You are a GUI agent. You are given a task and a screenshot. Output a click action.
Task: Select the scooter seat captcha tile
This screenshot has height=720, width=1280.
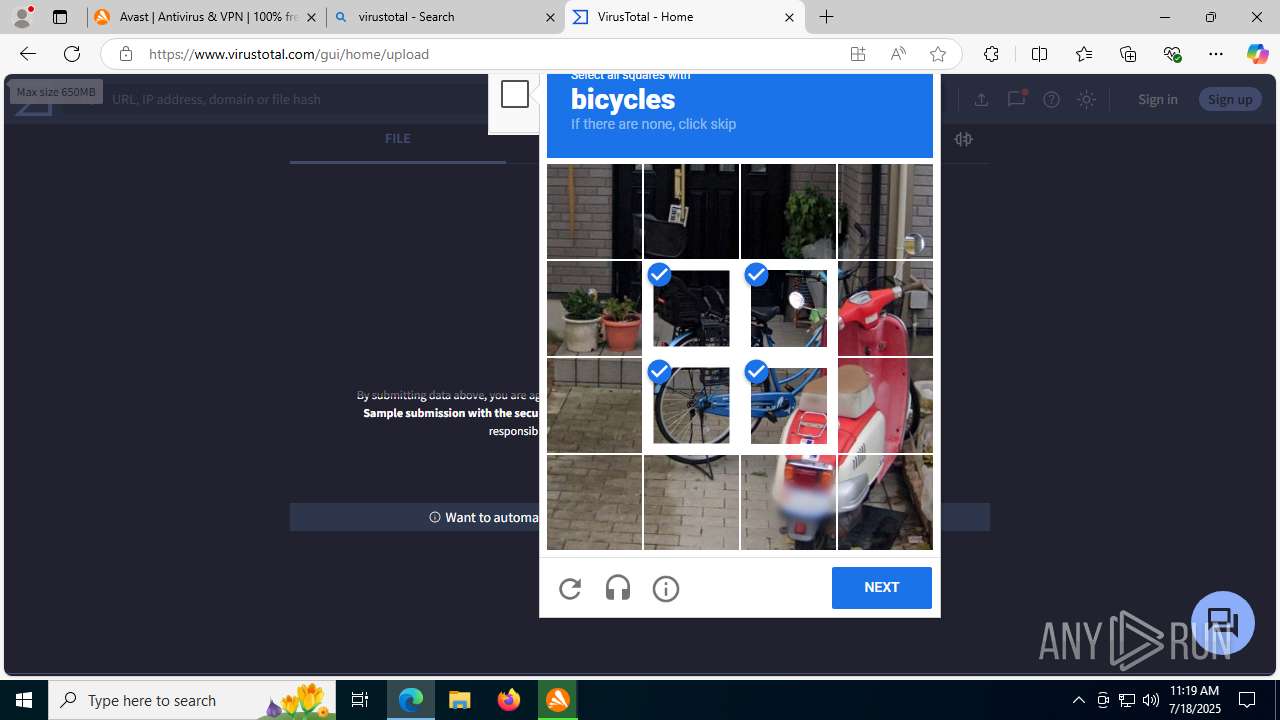click(885, 405)
